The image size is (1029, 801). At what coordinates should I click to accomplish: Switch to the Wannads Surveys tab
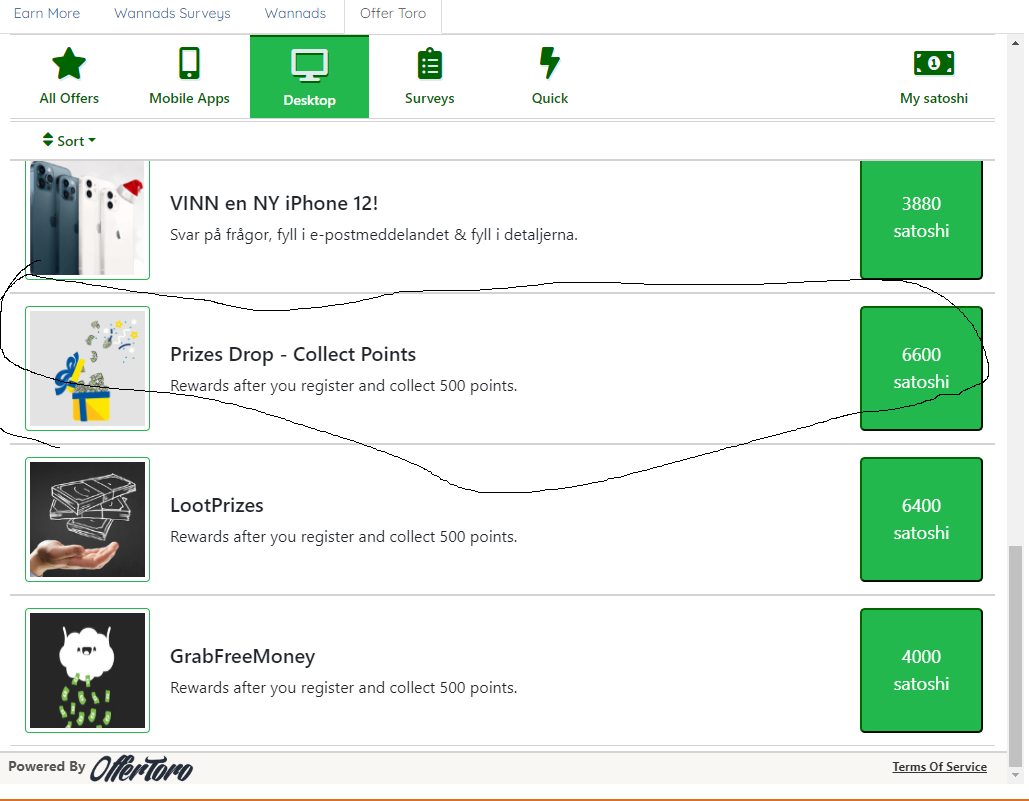(172, 13)
